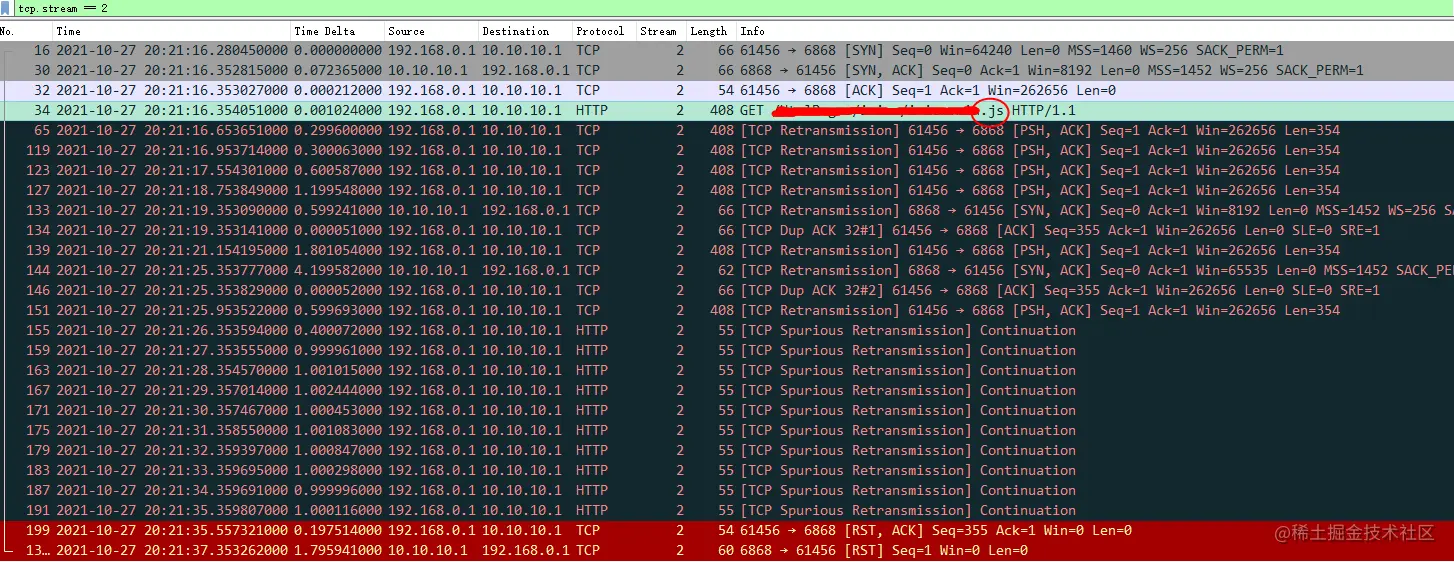
Task: Select packet 163 Spurious Retransmission row
Action: pyautogui.click(x=727, y=371)
